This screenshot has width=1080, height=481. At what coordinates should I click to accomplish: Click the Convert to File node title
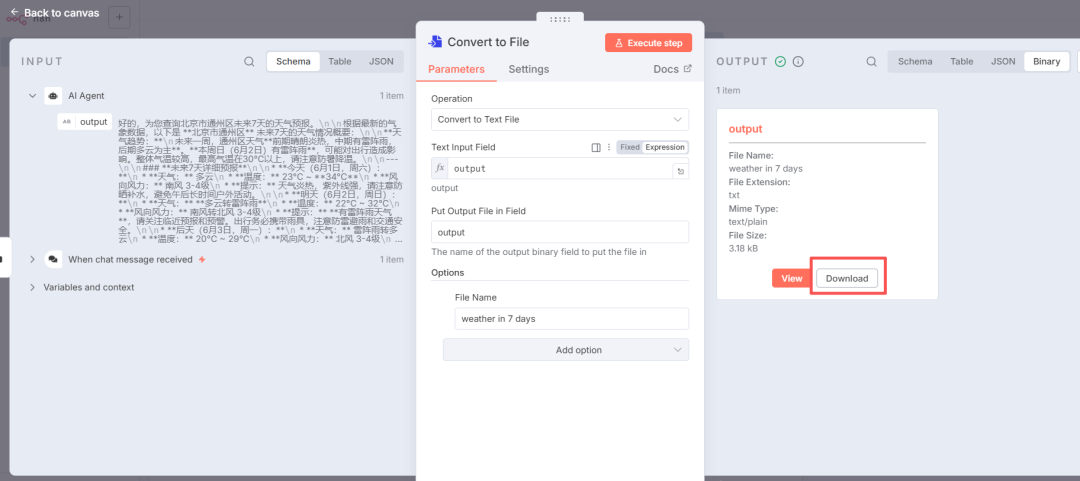pos(488,42)
